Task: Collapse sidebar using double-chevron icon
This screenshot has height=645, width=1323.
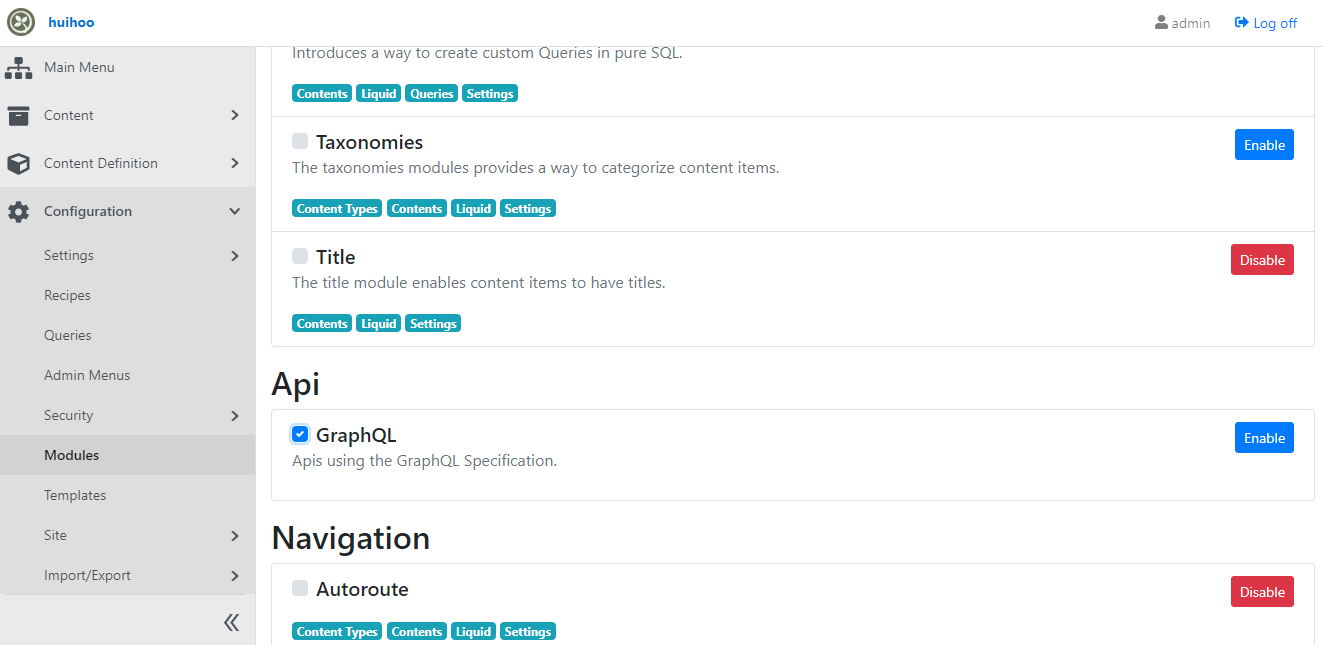Action: pyautogui.click(x=231, y=623)
